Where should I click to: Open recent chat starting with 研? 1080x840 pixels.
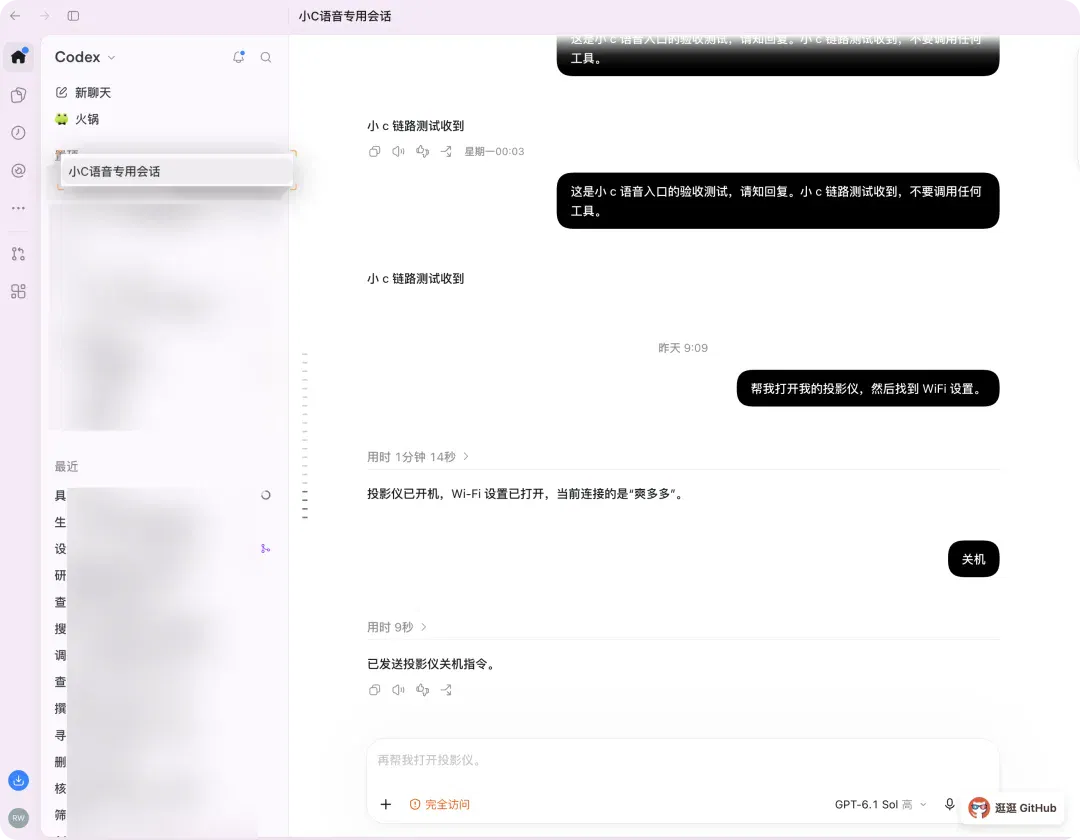[x=162, y=575]
